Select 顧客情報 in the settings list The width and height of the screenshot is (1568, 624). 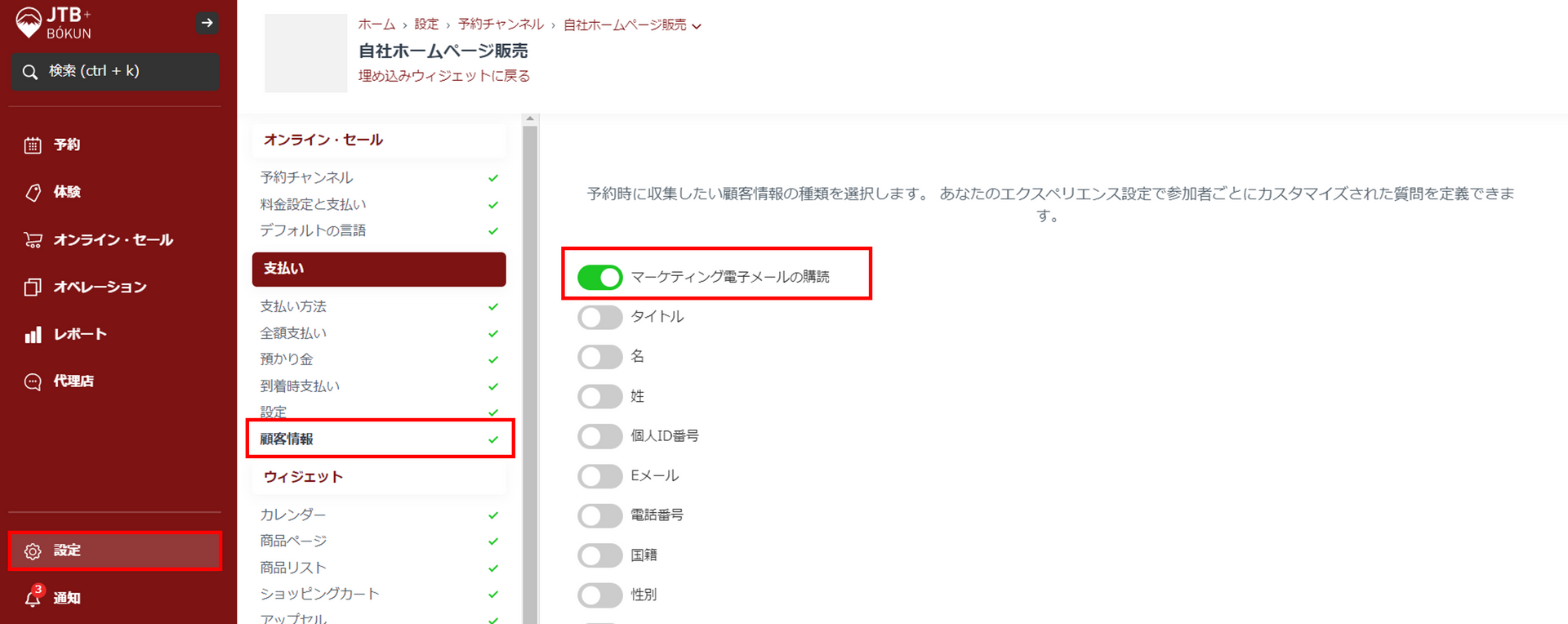click(x=287, y=439)
